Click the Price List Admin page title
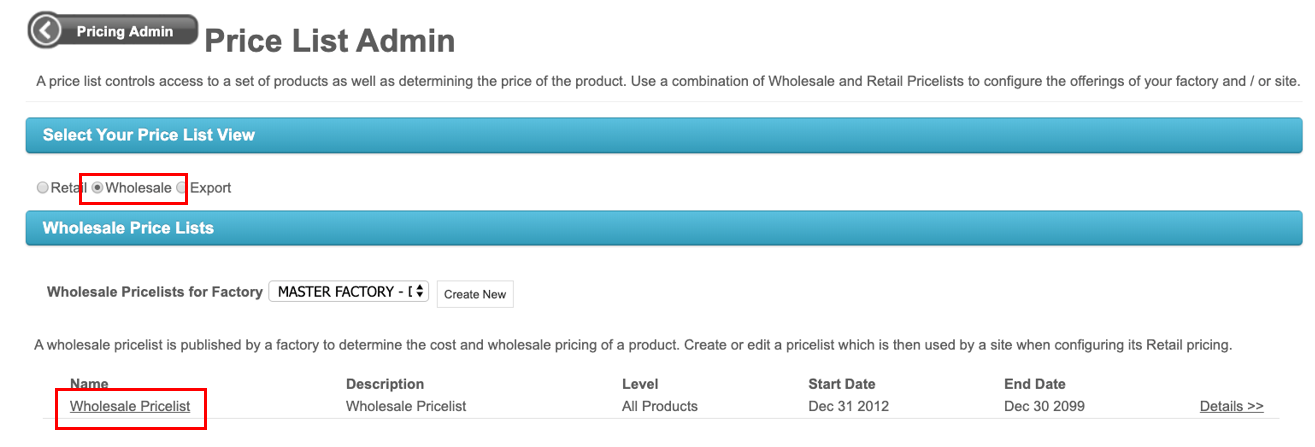The image size is (1315, 447). (329, 41)
